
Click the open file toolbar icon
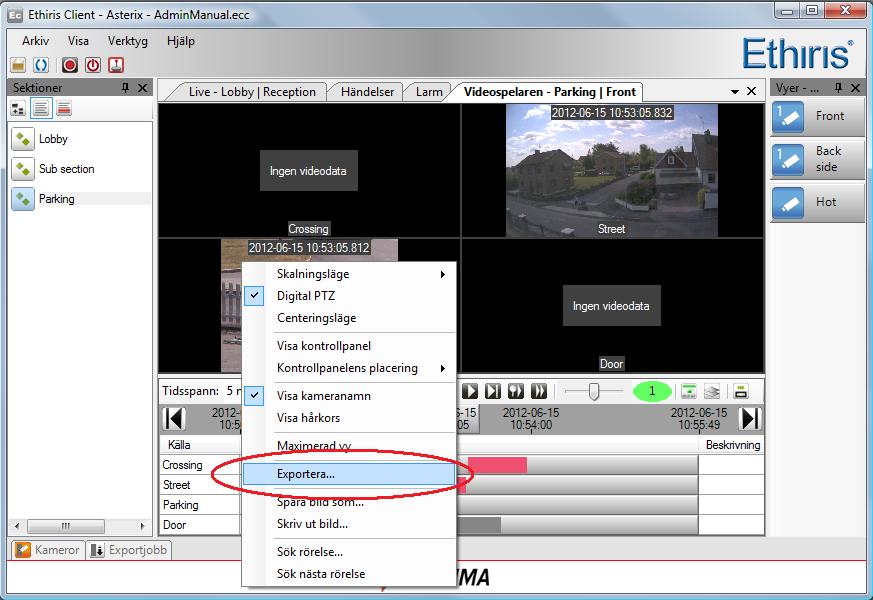(18, 65)
